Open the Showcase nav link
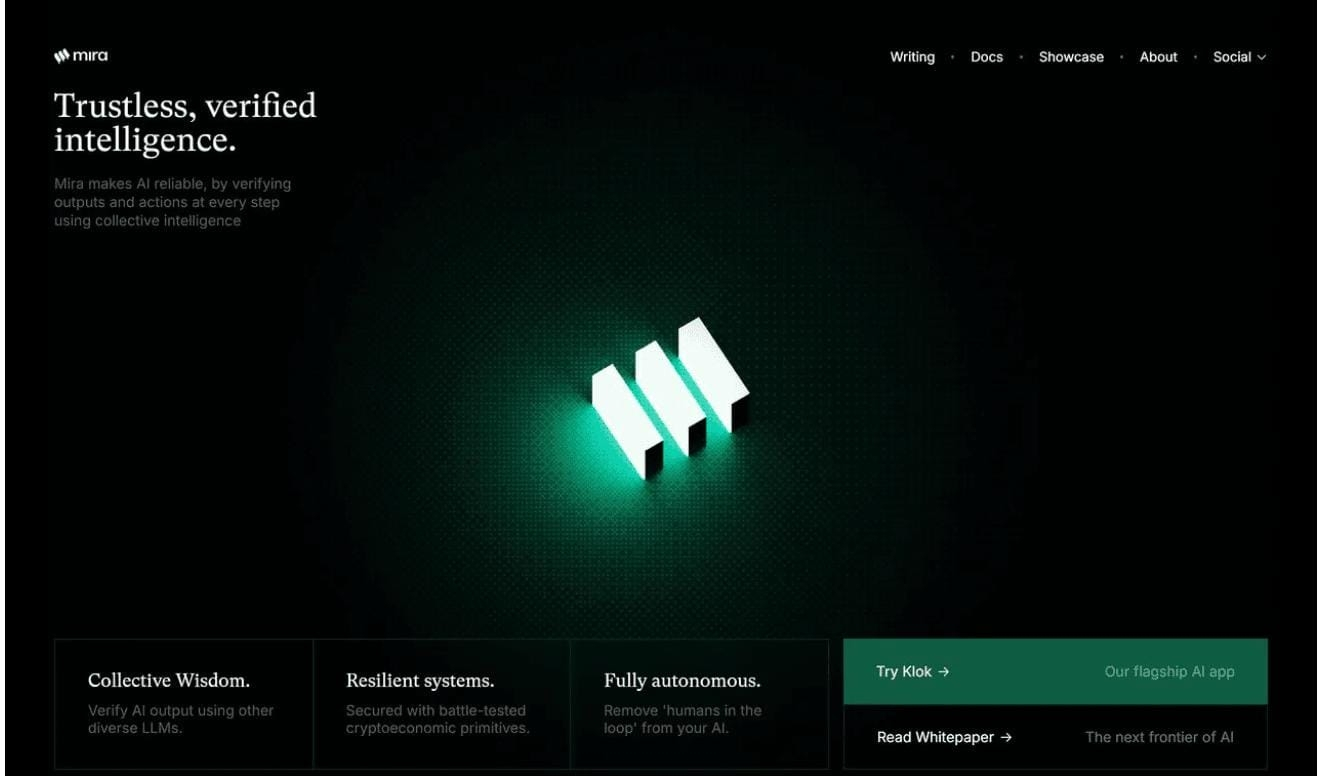 tap(1071, 57)
